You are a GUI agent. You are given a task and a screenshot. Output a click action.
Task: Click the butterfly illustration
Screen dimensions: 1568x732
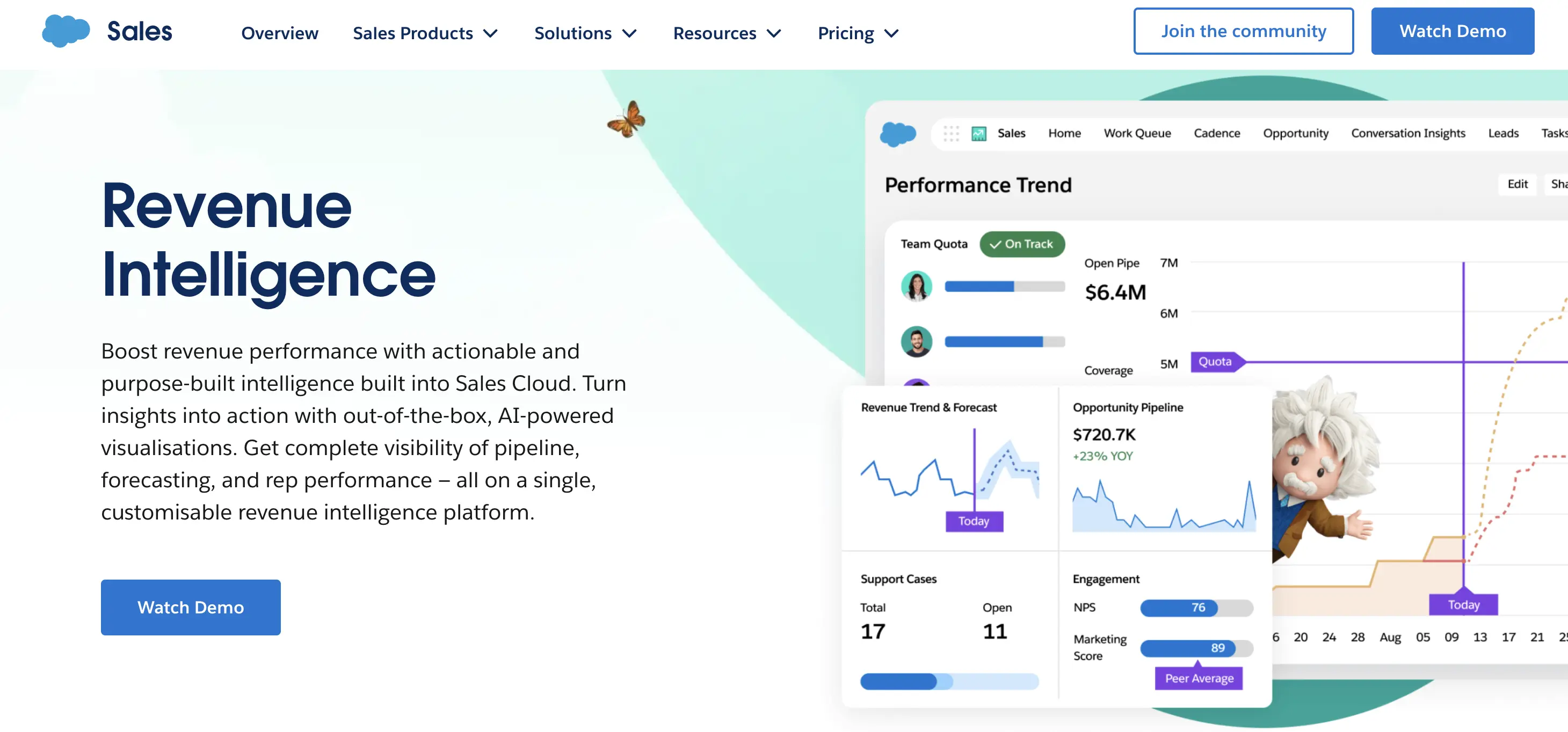[x=627, y=119]
